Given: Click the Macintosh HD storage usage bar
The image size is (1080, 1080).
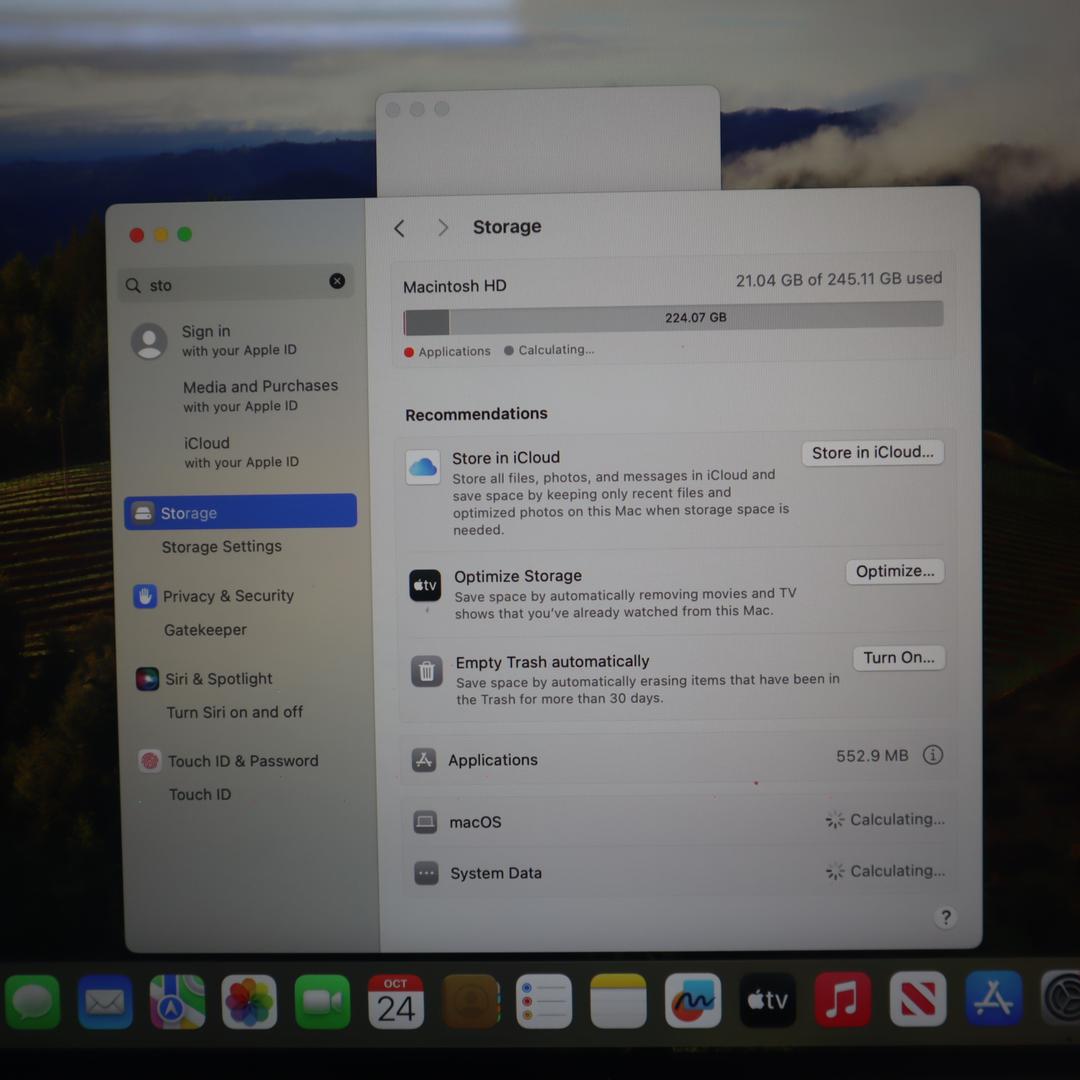Looking at the screenshot, I should 673,318.
